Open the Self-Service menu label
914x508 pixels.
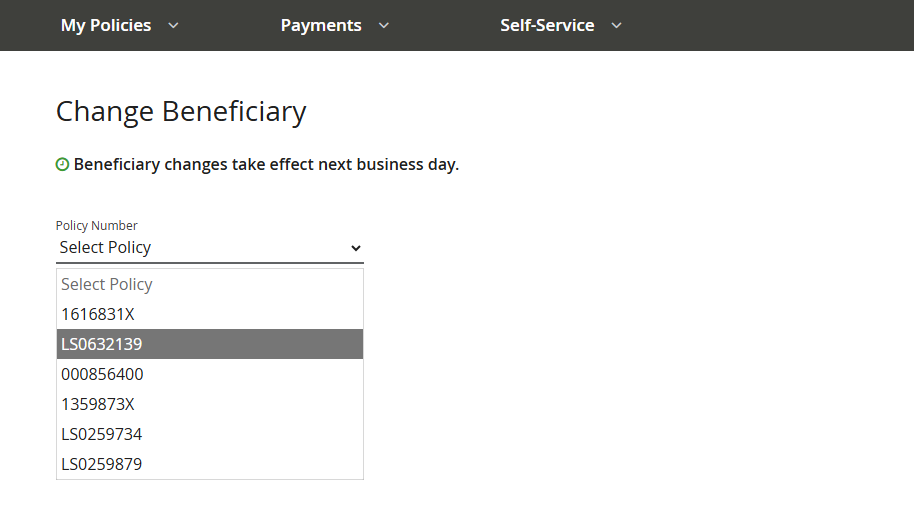coord(547,26)
